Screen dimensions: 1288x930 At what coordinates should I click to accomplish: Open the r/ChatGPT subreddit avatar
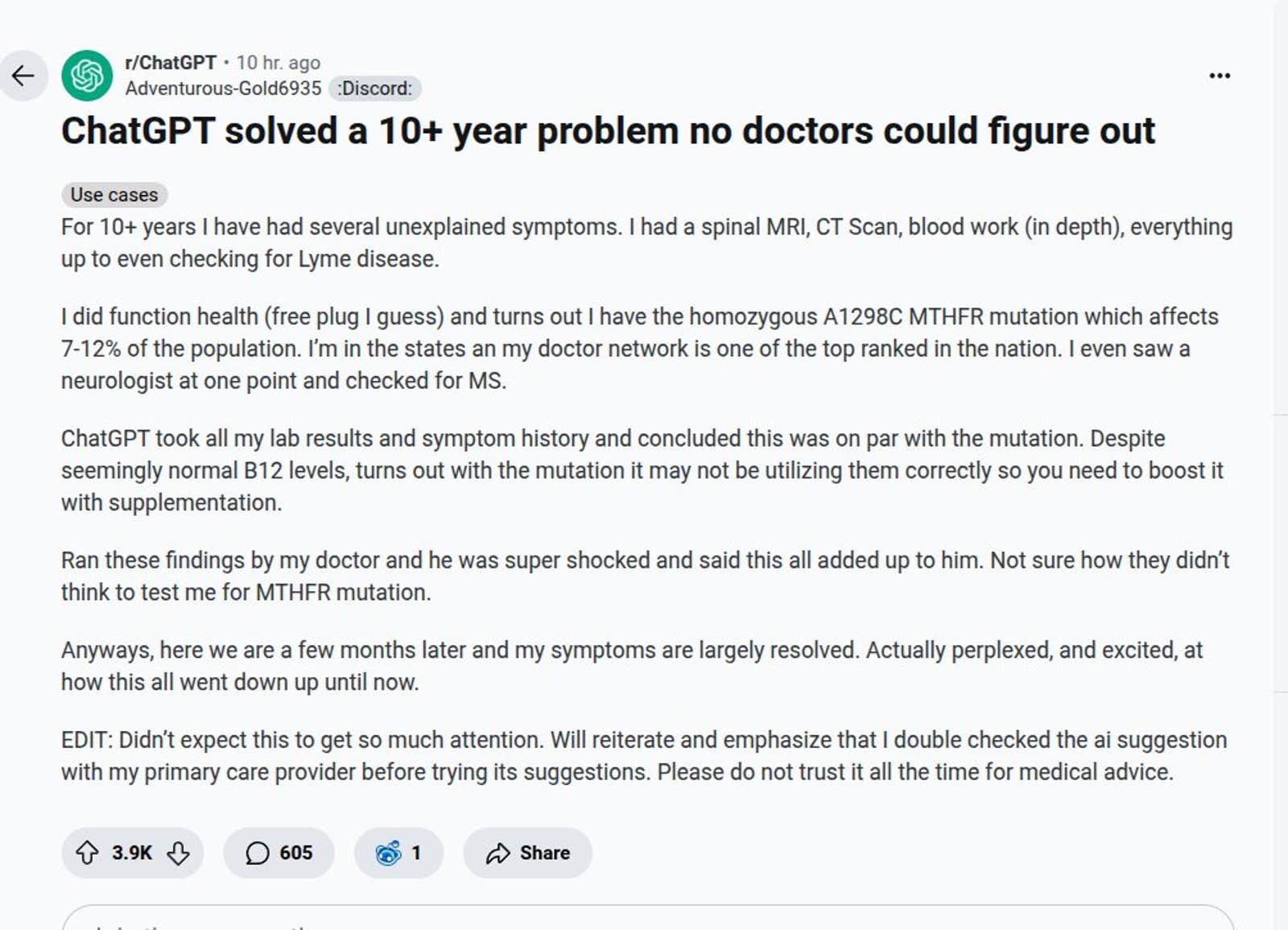[88, 76]
